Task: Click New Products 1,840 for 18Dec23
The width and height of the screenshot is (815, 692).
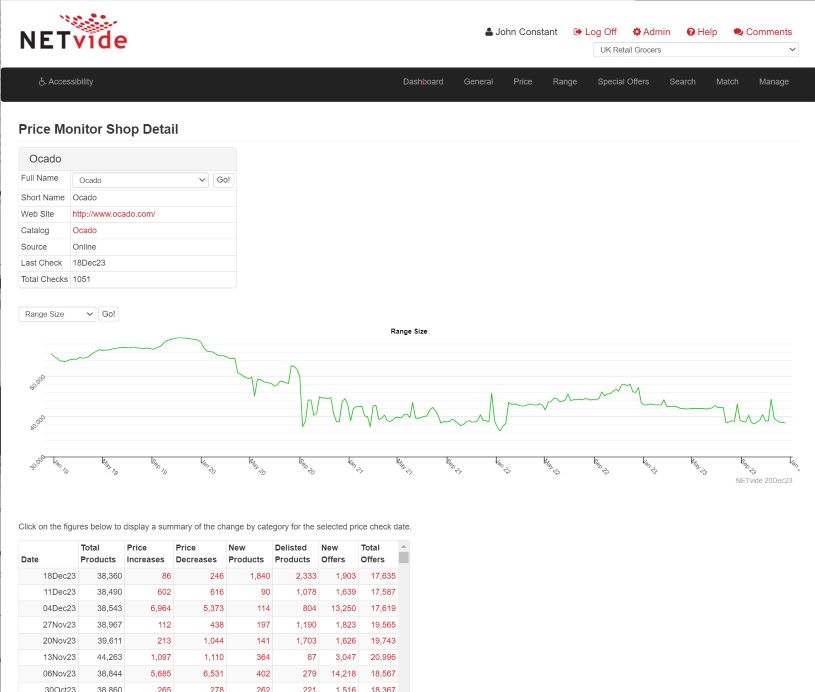Action: [x=260, y=576]
